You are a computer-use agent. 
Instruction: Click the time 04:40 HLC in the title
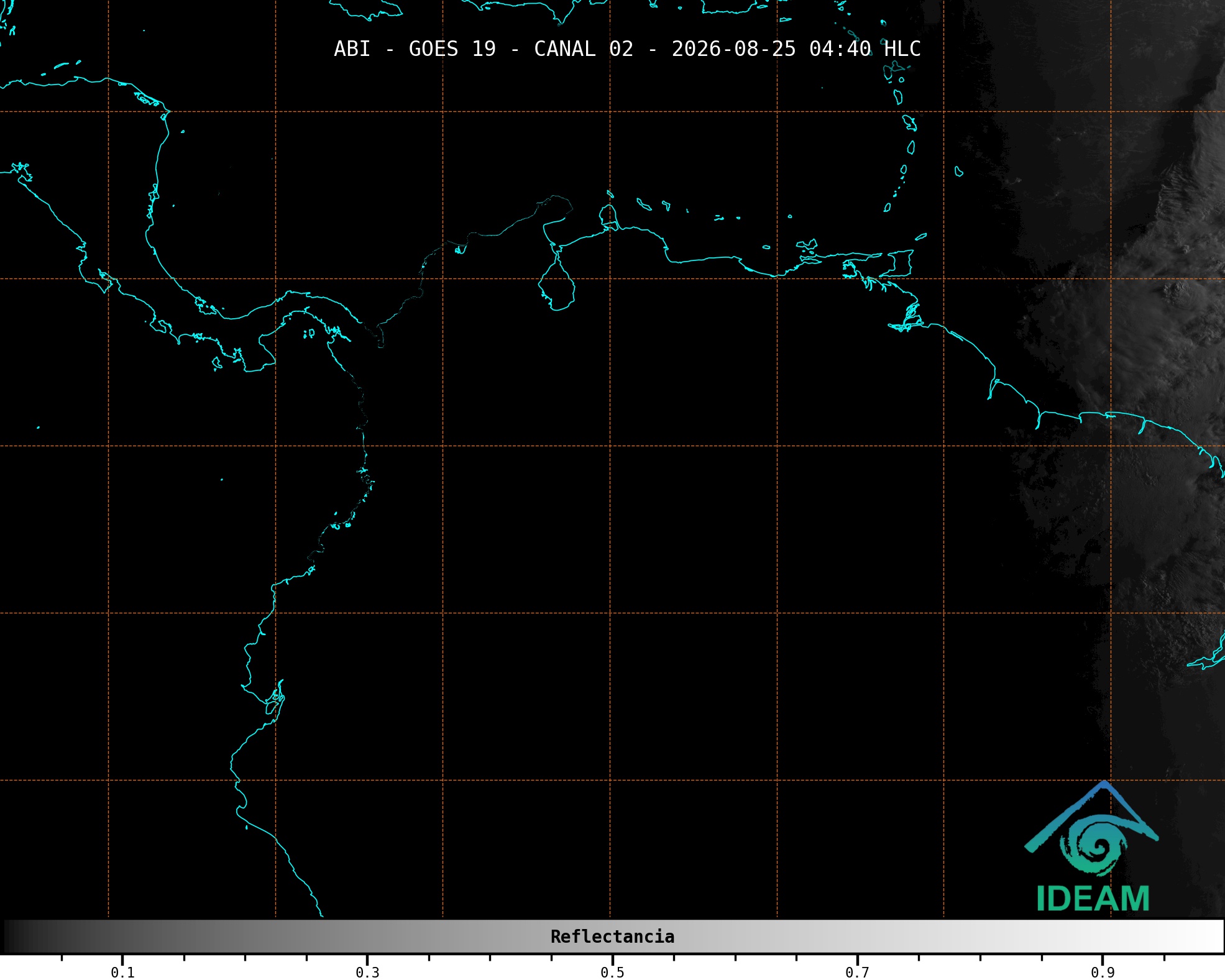point(865,49)
